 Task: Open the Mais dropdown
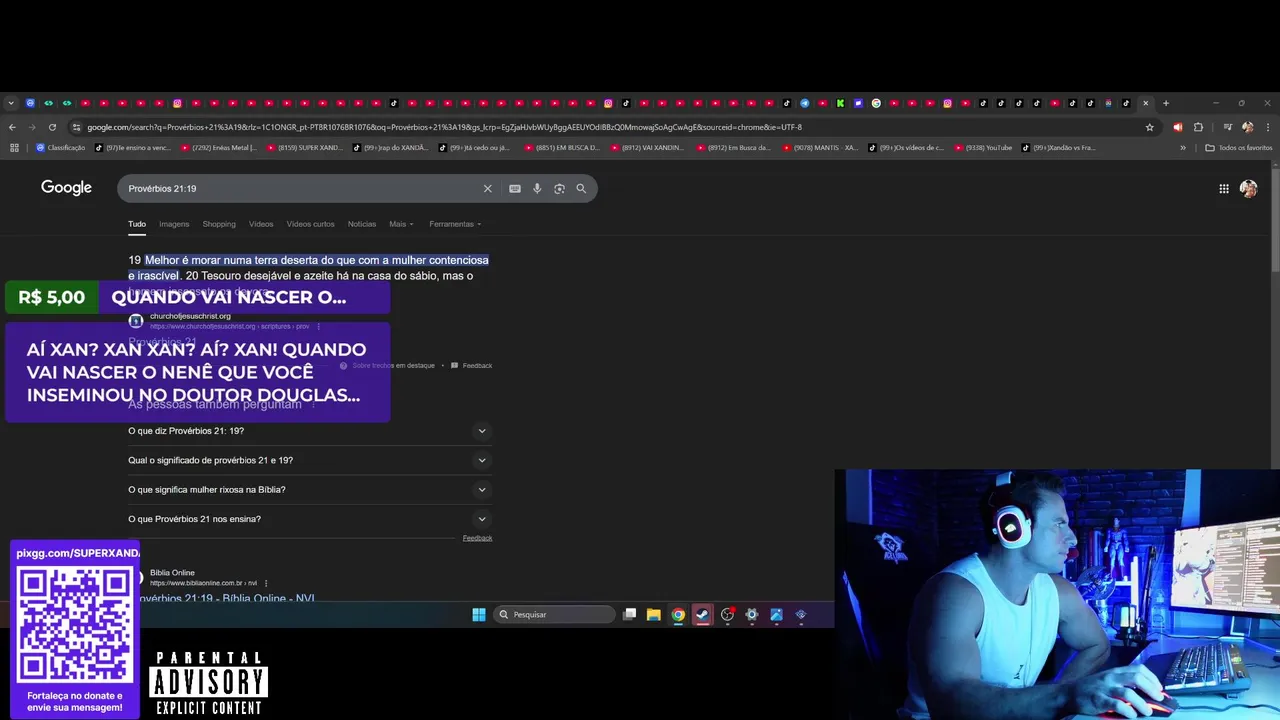click(x=401, y=224)
